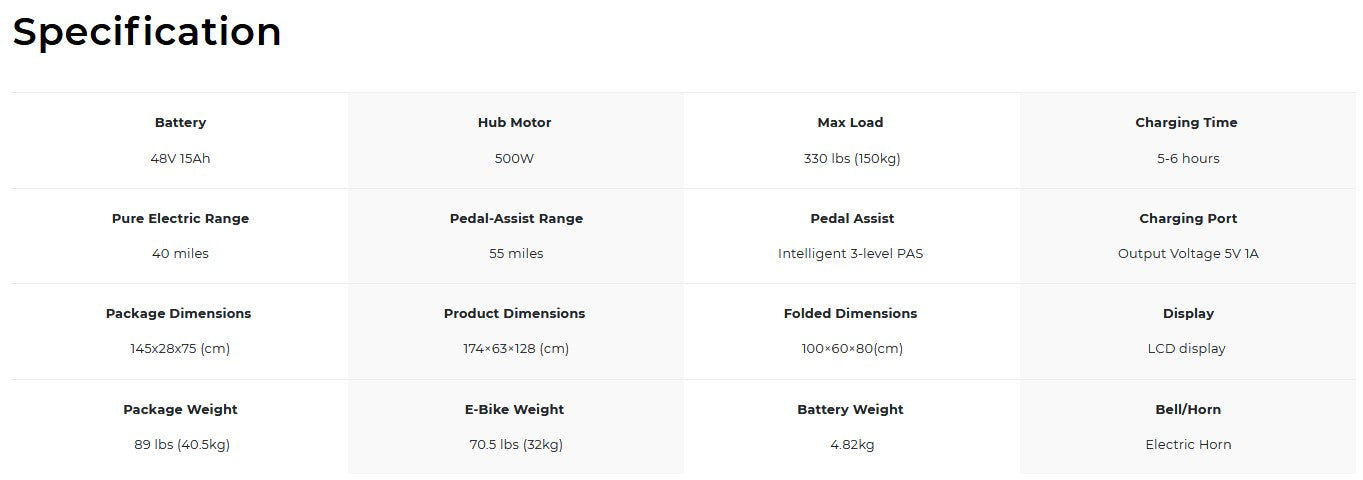Select the Battery label

pyautogui.click(x=180, y=123)
